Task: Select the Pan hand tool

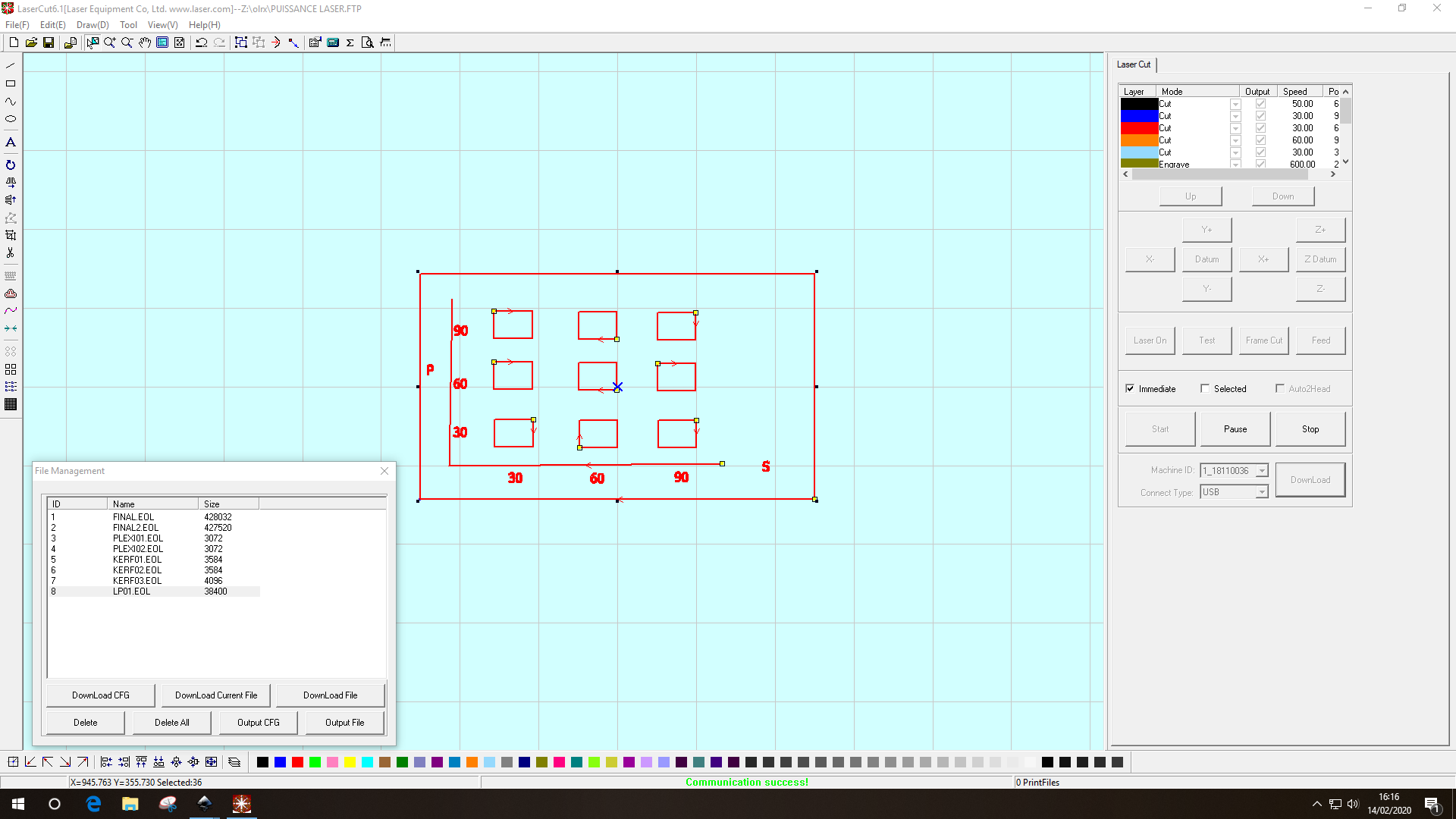Action: tap(145, 42)
